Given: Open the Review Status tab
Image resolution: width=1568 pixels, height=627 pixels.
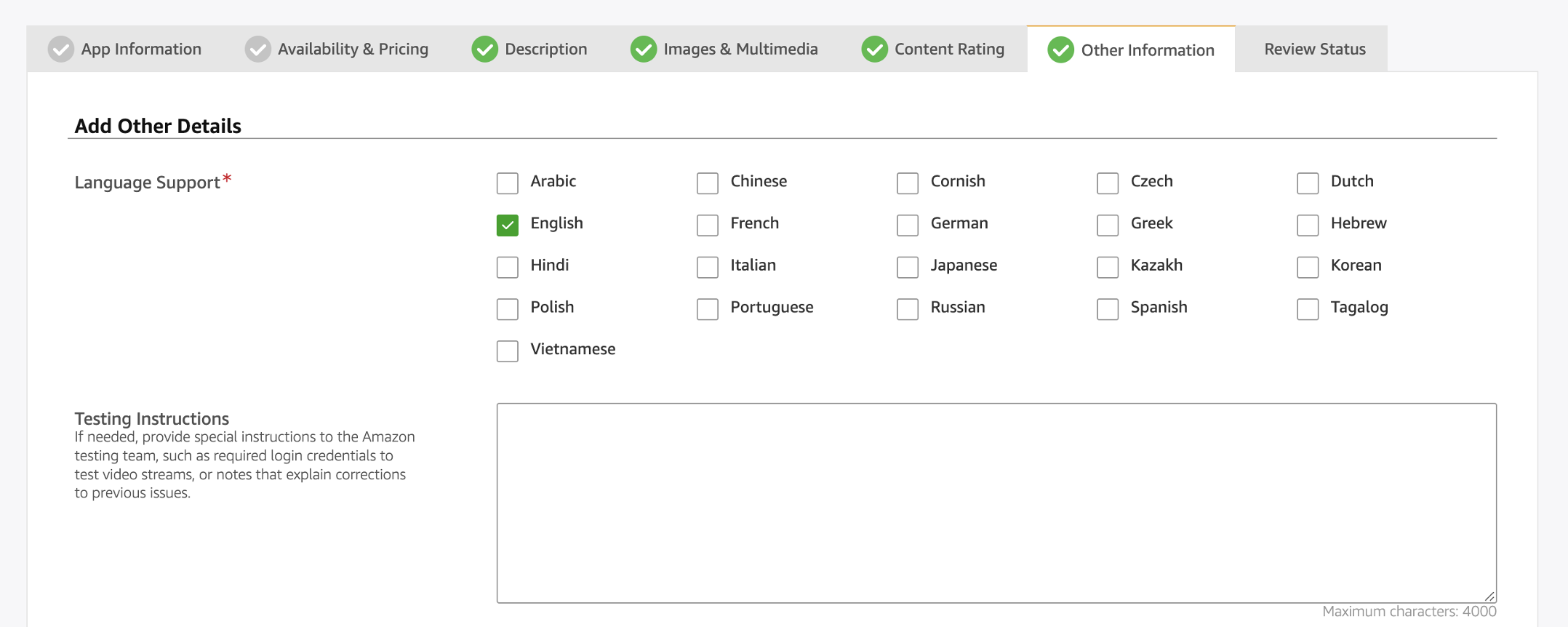Looking at the screenshot, I should tap(1314, 49).
